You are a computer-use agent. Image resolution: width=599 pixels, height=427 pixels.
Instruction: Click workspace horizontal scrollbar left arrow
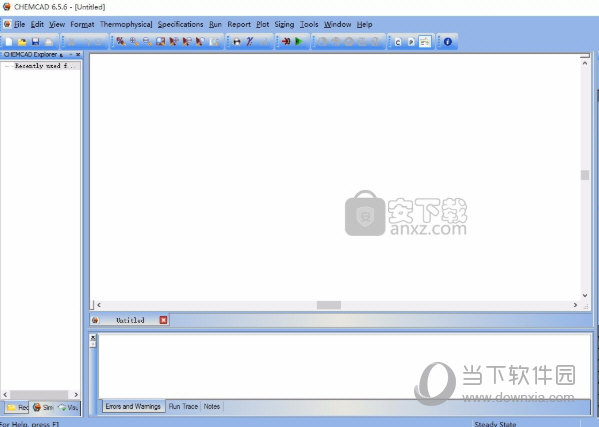click(99, 305)
